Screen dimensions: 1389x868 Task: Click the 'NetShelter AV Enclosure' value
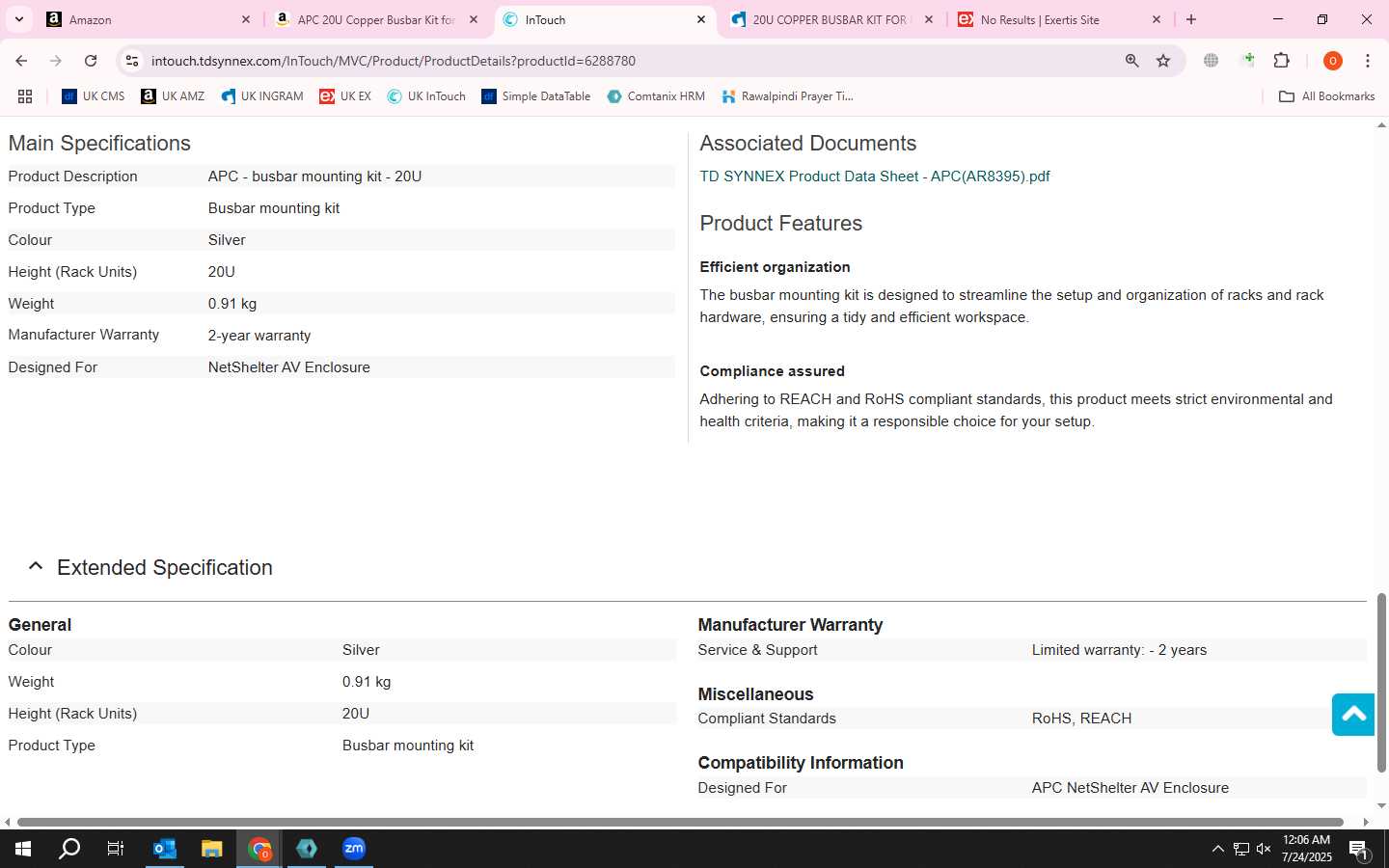288,367
